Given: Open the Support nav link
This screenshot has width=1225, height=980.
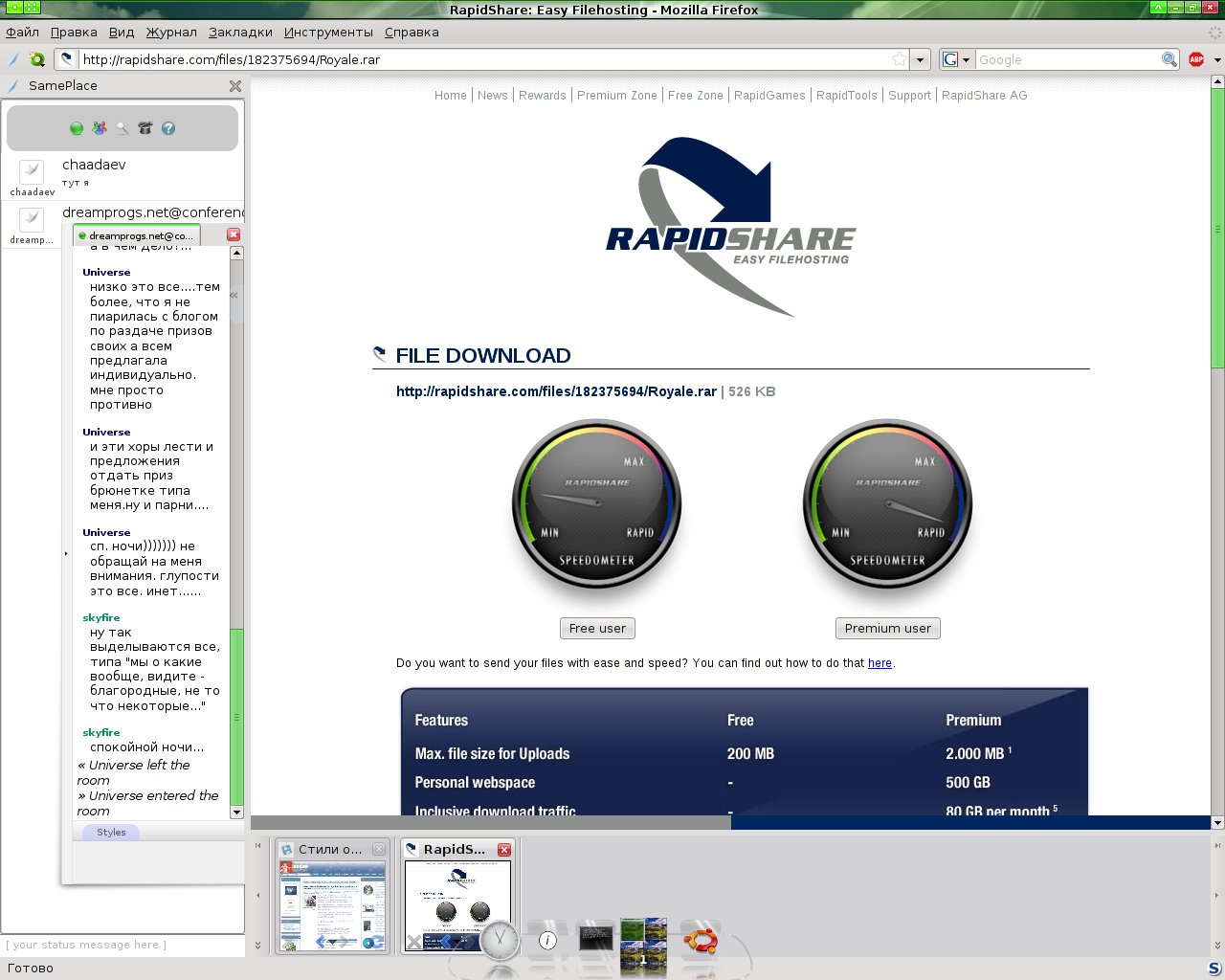Looking at the screenshot, I should coord(909,96).
